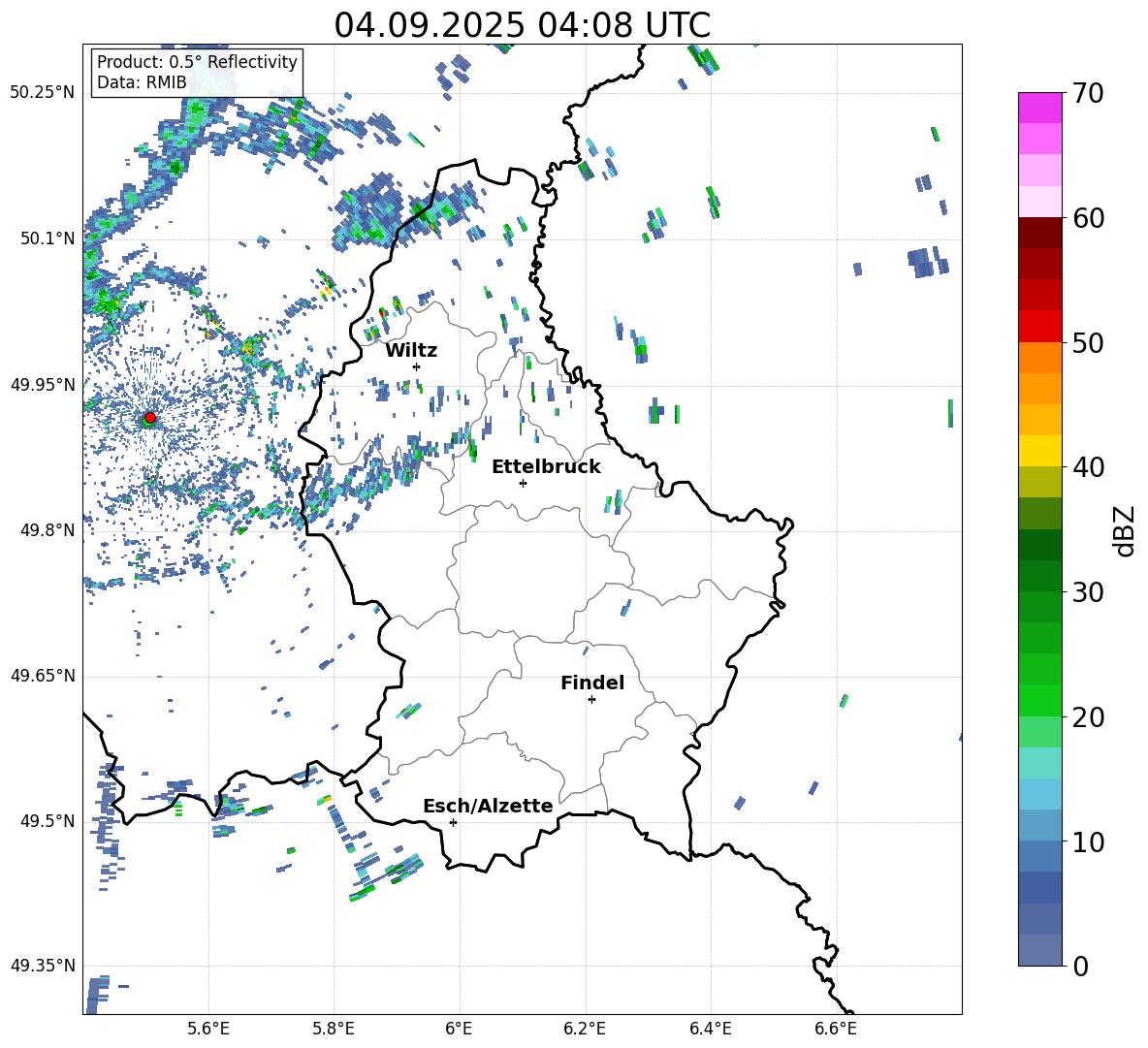Viewport: 1148px width, 1048px height.
Task: Click longitude label 5.8°E
Action: (x=334, y=1029)
